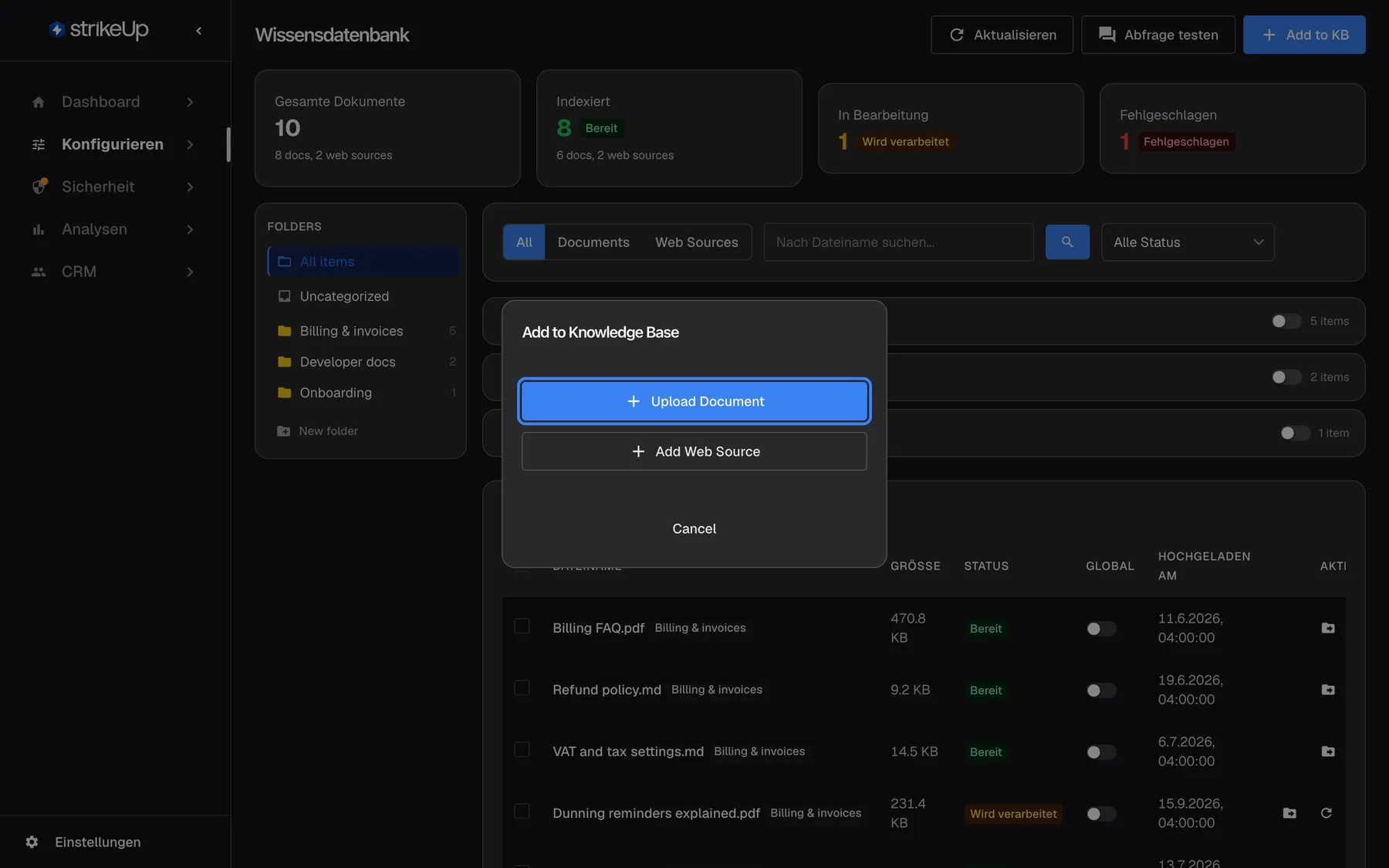Image resolution: width=1389 pixels, height=868 pixels.
Task: Switch to the Documents tab
Action: pos(593,242)
